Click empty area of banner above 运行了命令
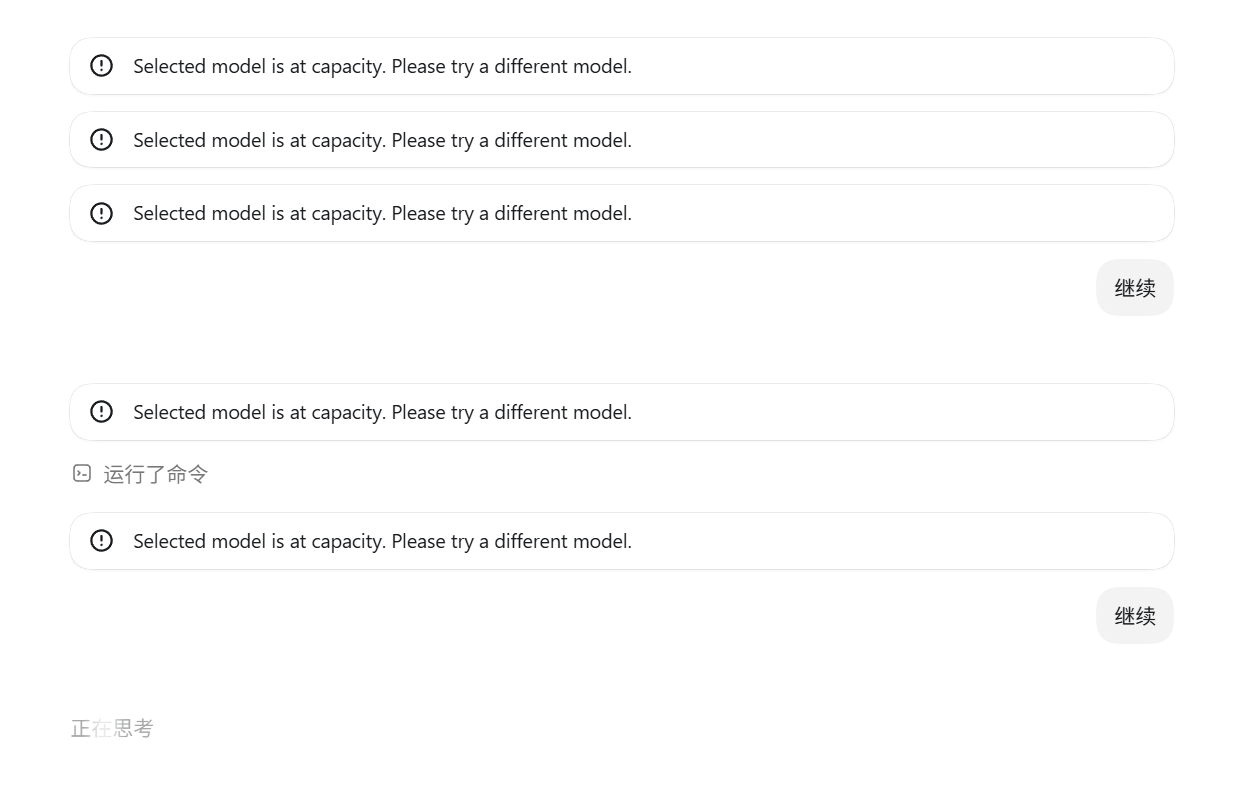This screenshot has height=786, width=1245. (900, 412)
